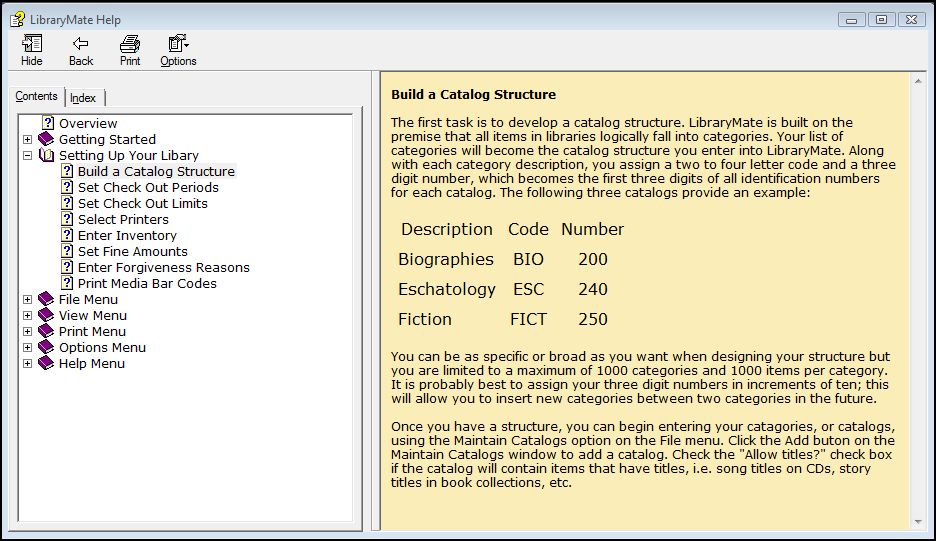Select the Getting Started book label
936x541 pixels.
[107, 140]
